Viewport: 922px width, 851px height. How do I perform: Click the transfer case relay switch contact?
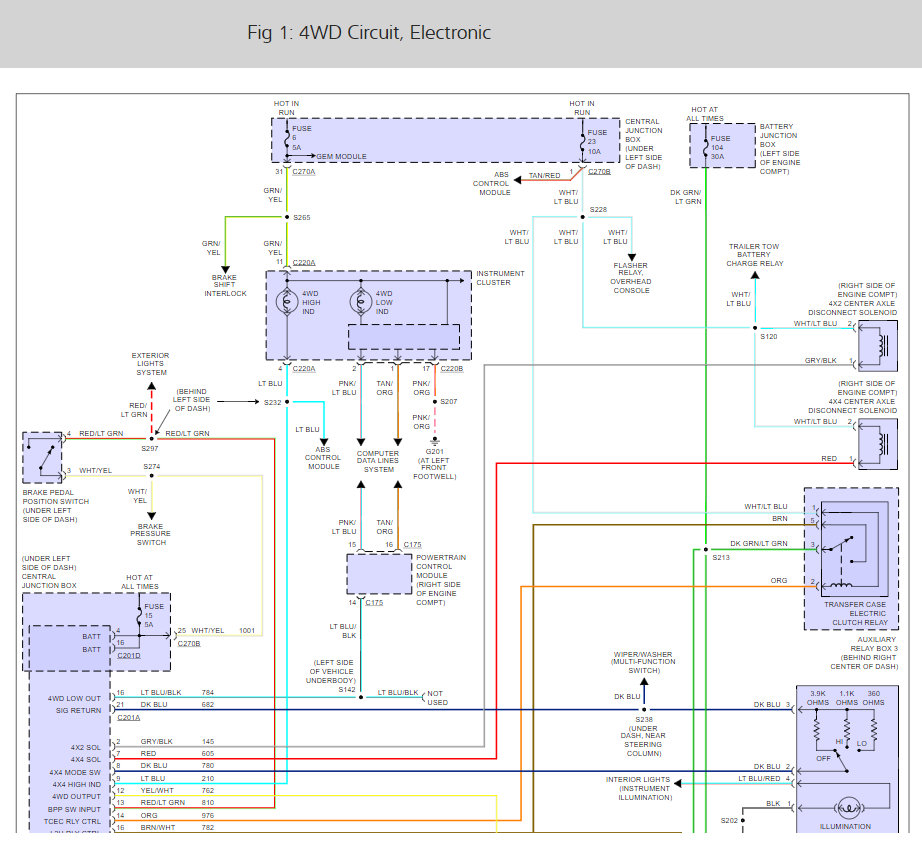click(839, 544)
